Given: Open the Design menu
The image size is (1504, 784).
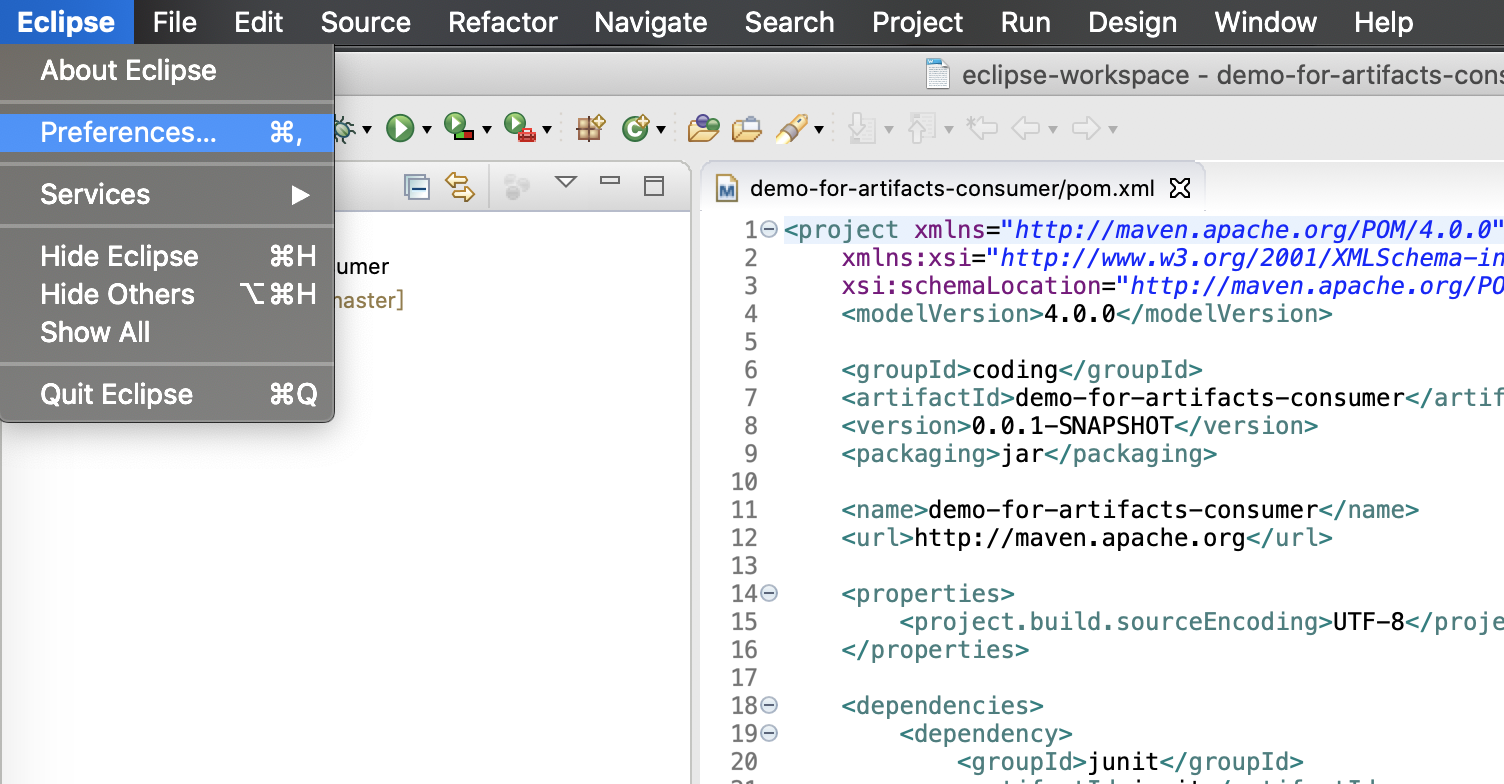Looking at the screenshot, I should (1133, 22).
